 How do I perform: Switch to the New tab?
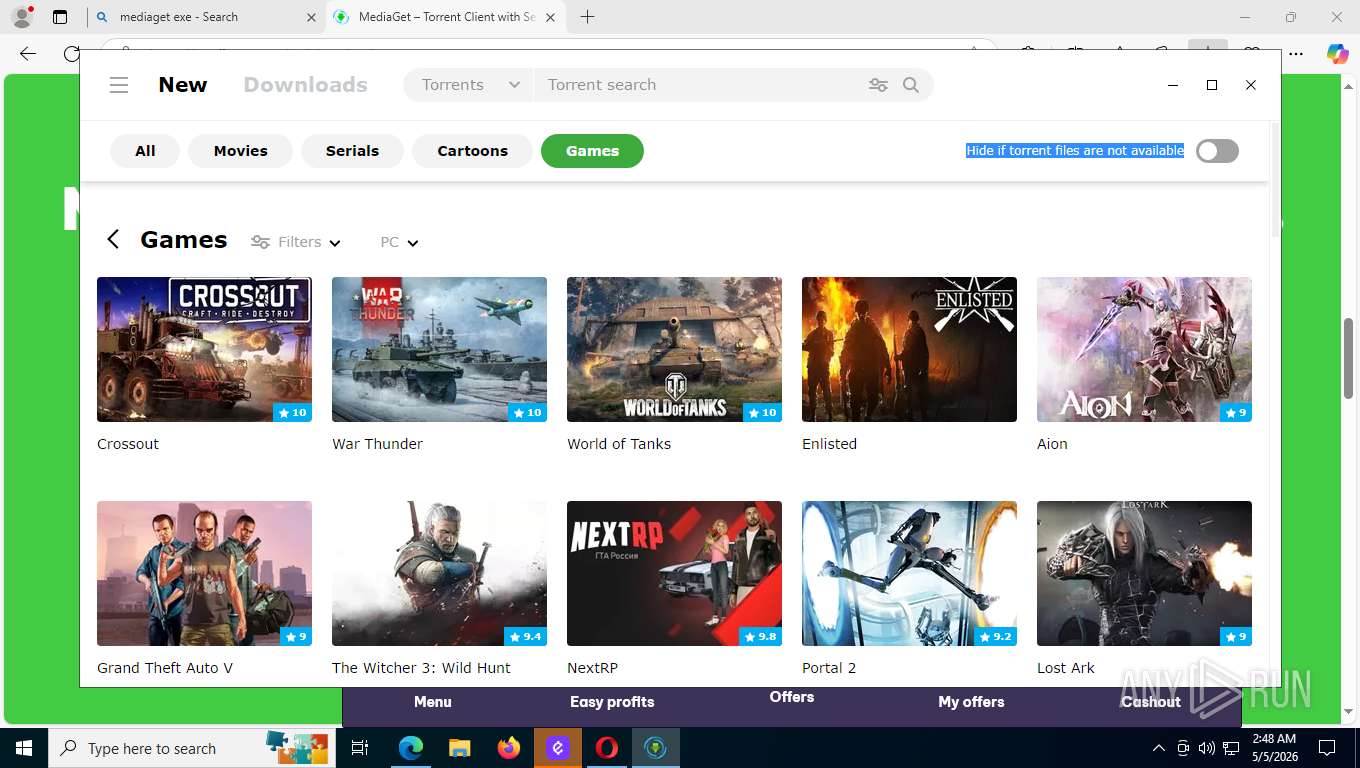pyautogui.click(x=183, y=85)
